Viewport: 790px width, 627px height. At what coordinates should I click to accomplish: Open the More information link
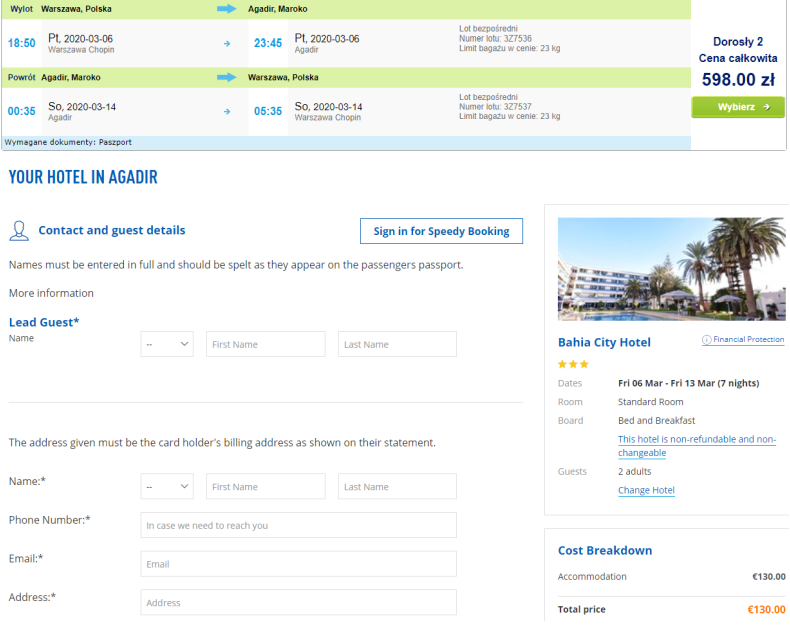[x=51, y=293]
